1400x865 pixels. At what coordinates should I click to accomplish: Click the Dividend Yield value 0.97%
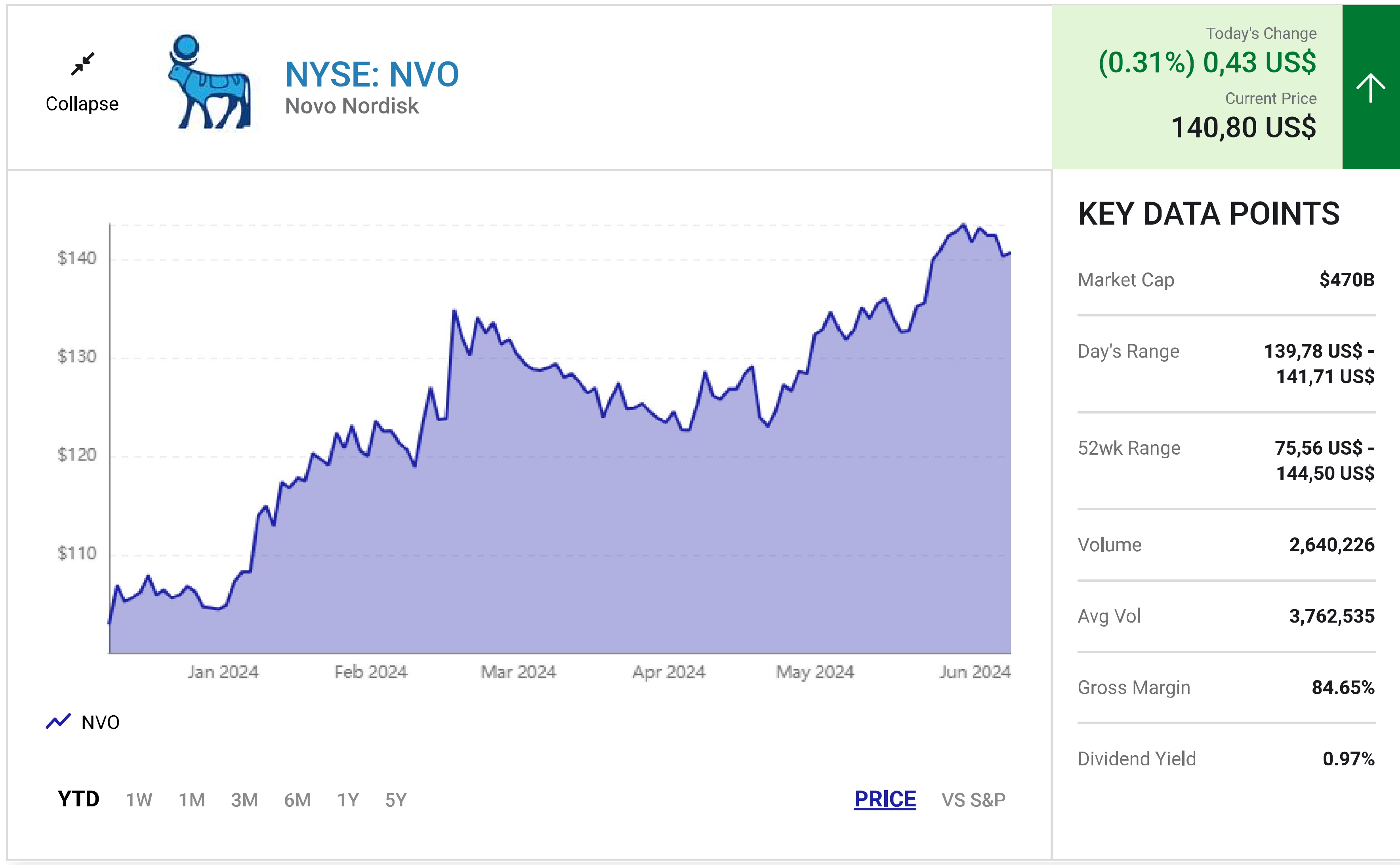coord(1349,758)
